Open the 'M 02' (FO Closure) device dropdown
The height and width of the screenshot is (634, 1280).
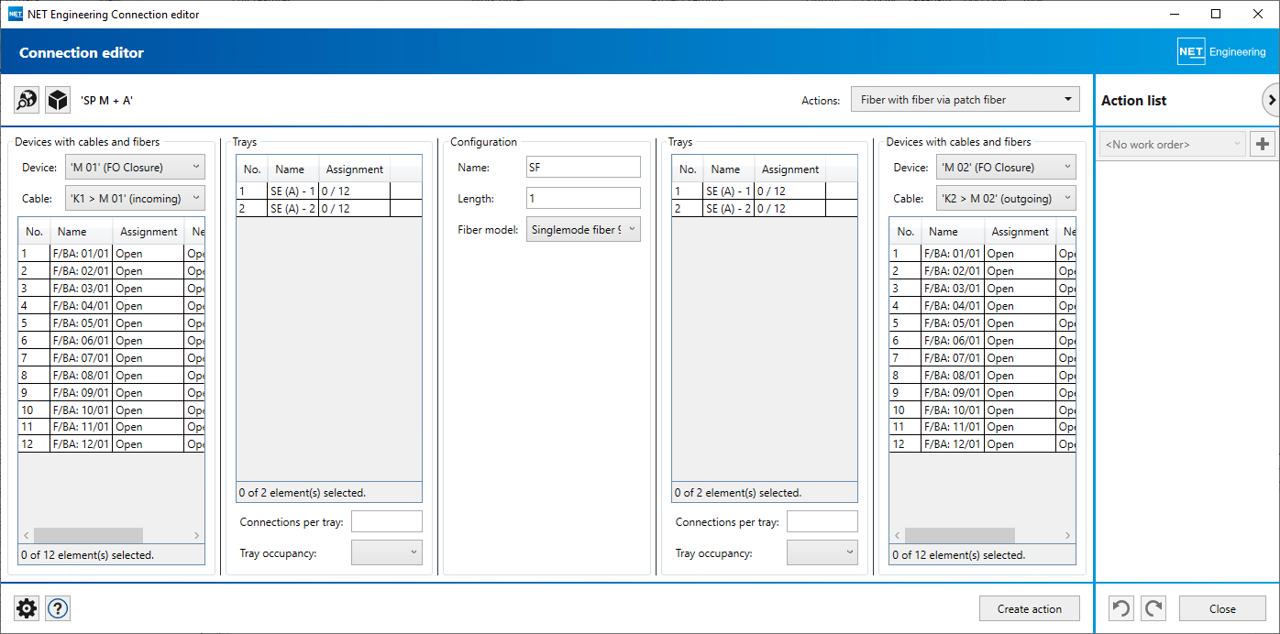click(1006, 167)
